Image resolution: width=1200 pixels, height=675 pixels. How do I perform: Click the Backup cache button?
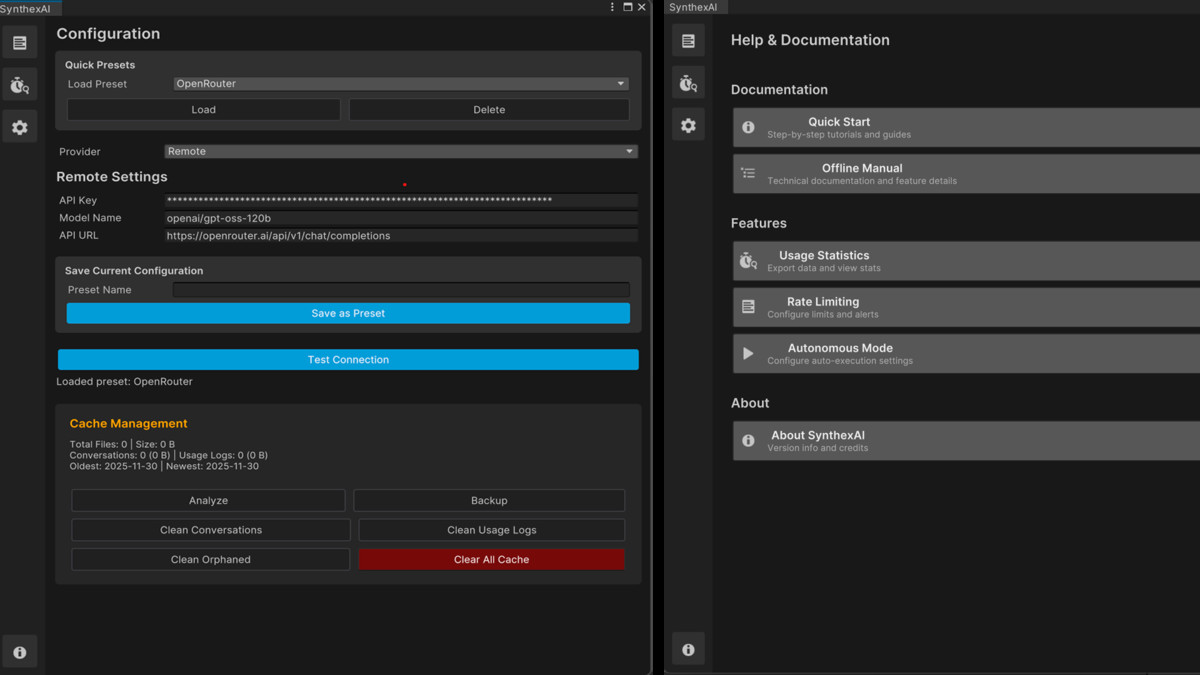[489, 500]
